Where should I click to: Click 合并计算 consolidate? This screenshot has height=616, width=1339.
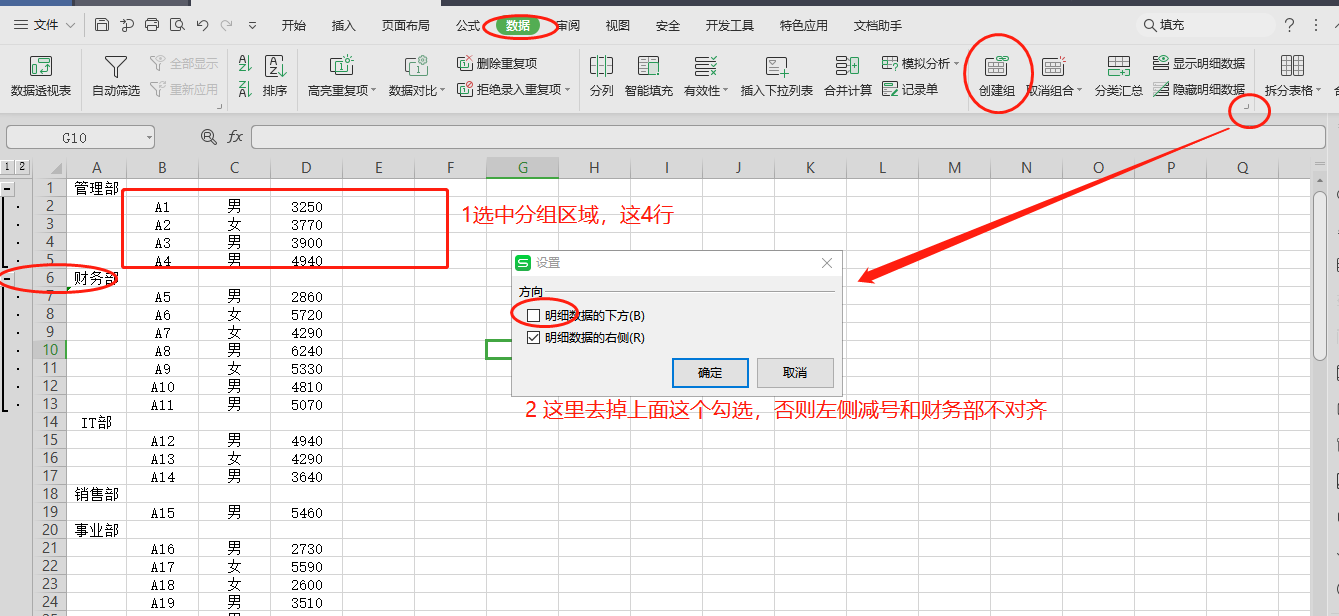tap(848, 76)
